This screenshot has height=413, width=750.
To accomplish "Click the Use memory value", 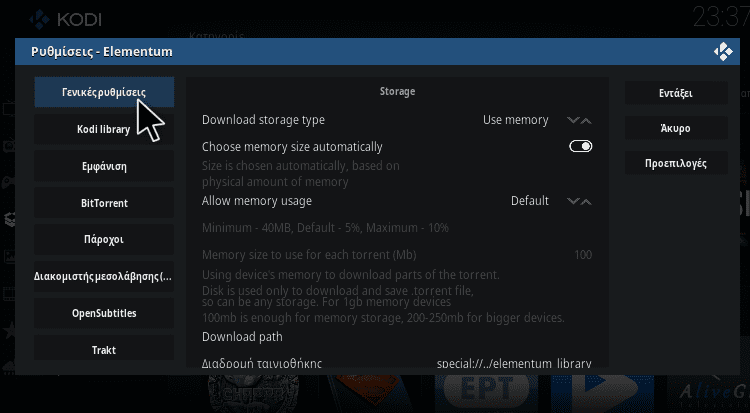I will coord(516,120).
